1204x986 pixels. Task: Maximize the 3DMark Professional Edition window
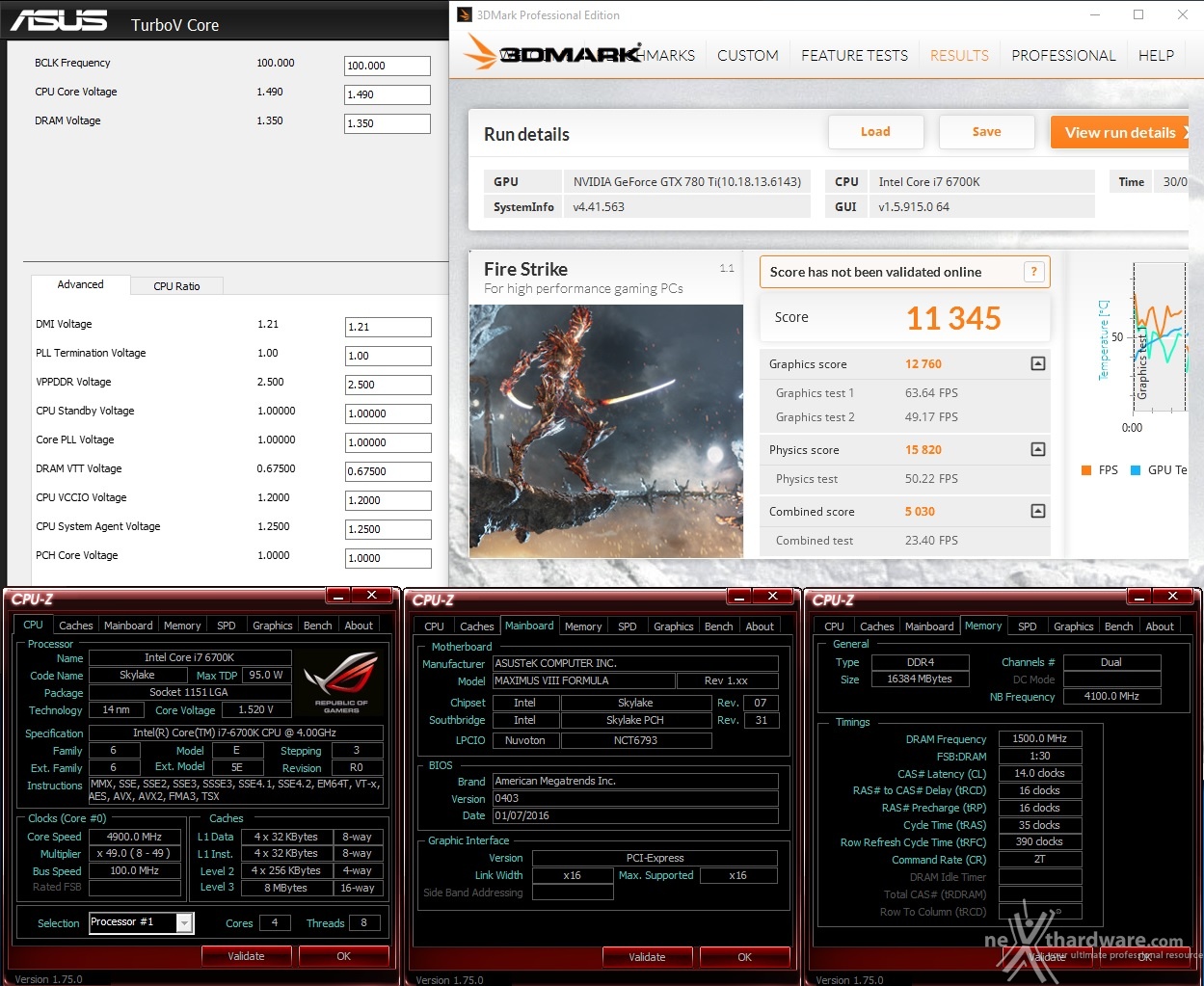pos(1138,14)
